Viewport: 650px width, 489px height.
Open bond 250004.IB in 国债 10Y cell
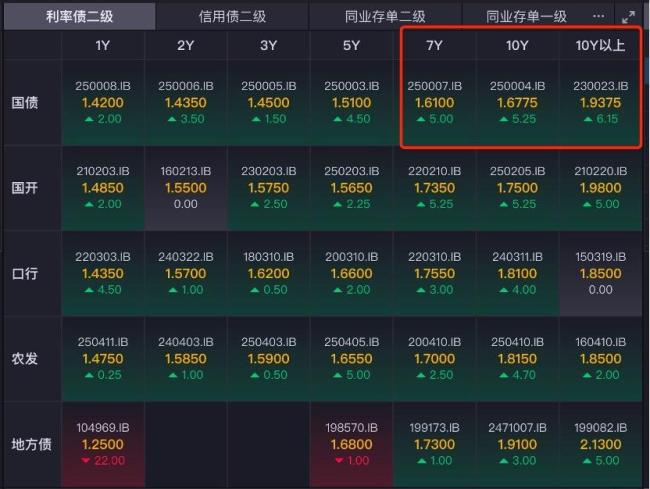517,102
